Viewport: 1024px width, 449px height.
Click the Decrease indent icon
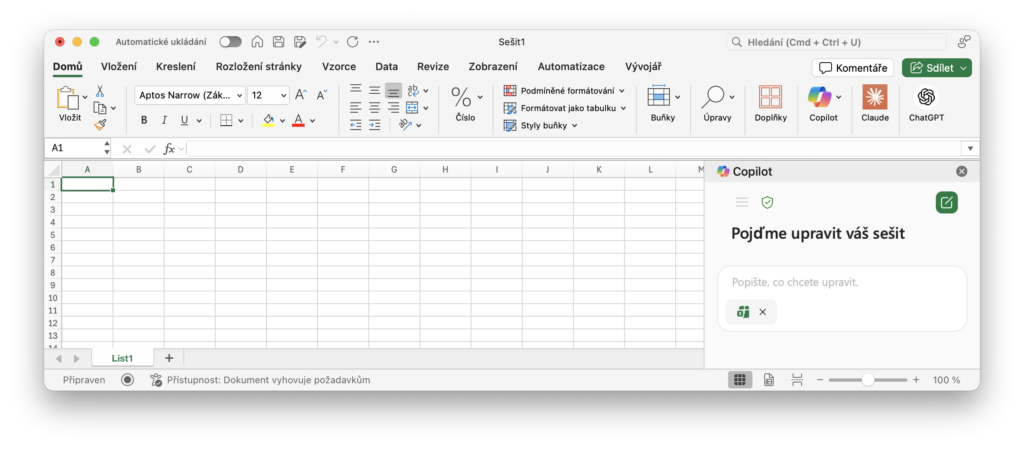coord(356,125)
